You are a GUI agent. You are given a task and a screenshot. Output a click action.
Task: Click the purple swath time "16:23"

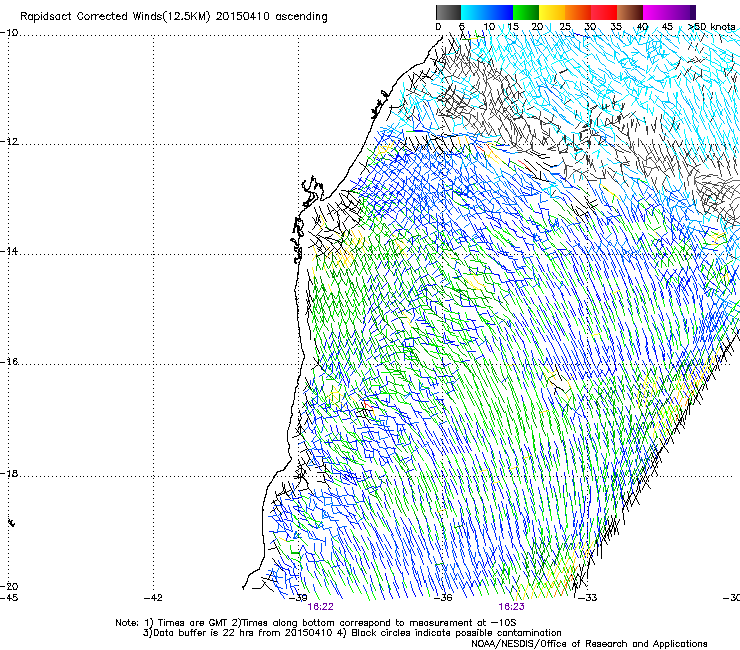point(512,607)
